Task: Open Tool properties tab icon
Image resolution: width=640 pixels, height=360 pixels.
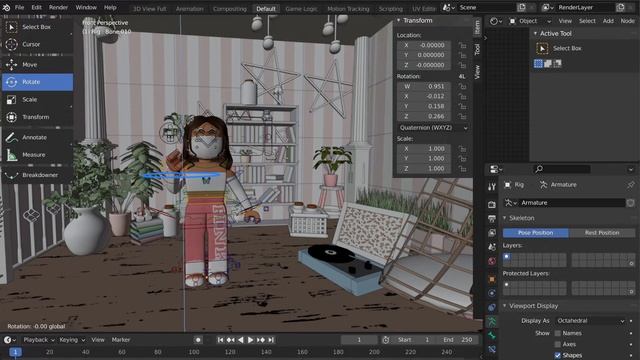Action: (x=492, y=187)
